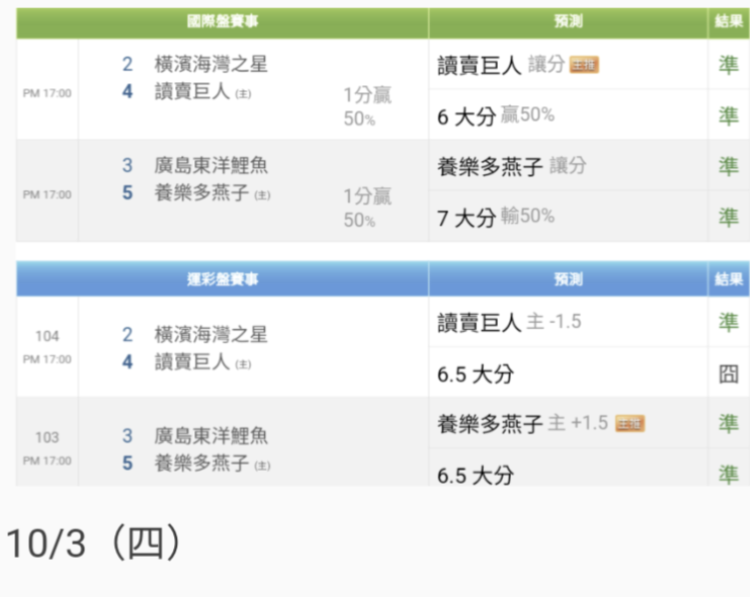The height and width of the screenshot is (597, 750).
Task: Click the 囧 result icon for 6.5 大分
Action: [728, 374]
